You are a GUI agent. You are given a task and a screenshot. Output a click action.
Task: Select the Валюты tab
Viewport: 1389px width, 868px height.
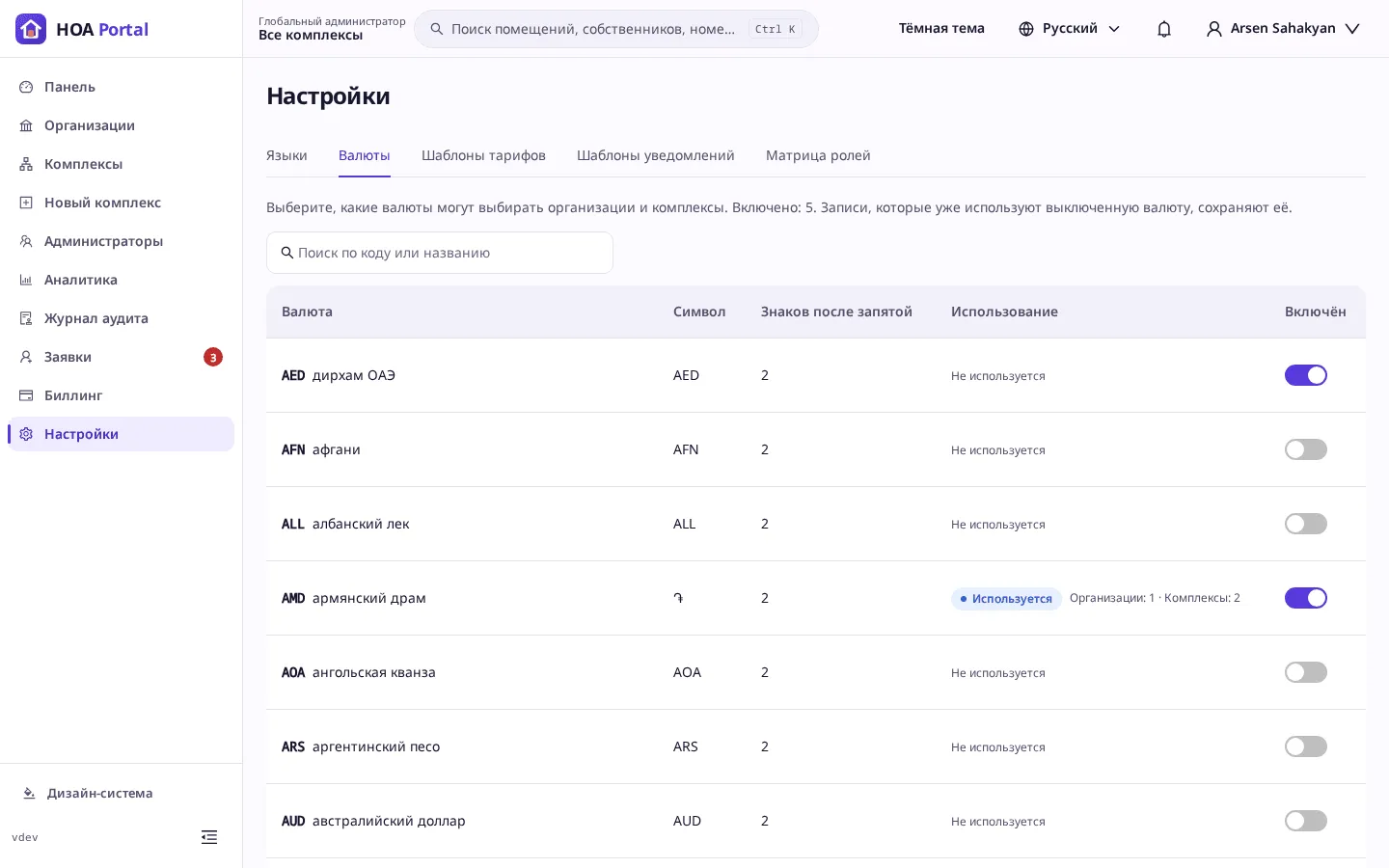coord(365,155)
